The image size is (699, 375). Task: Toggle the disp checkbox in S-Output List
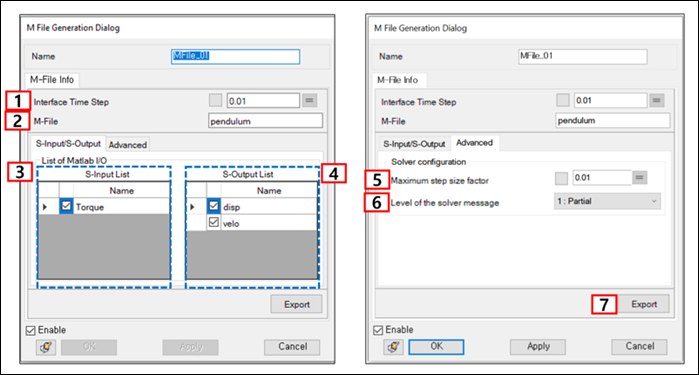pos(214,206)
